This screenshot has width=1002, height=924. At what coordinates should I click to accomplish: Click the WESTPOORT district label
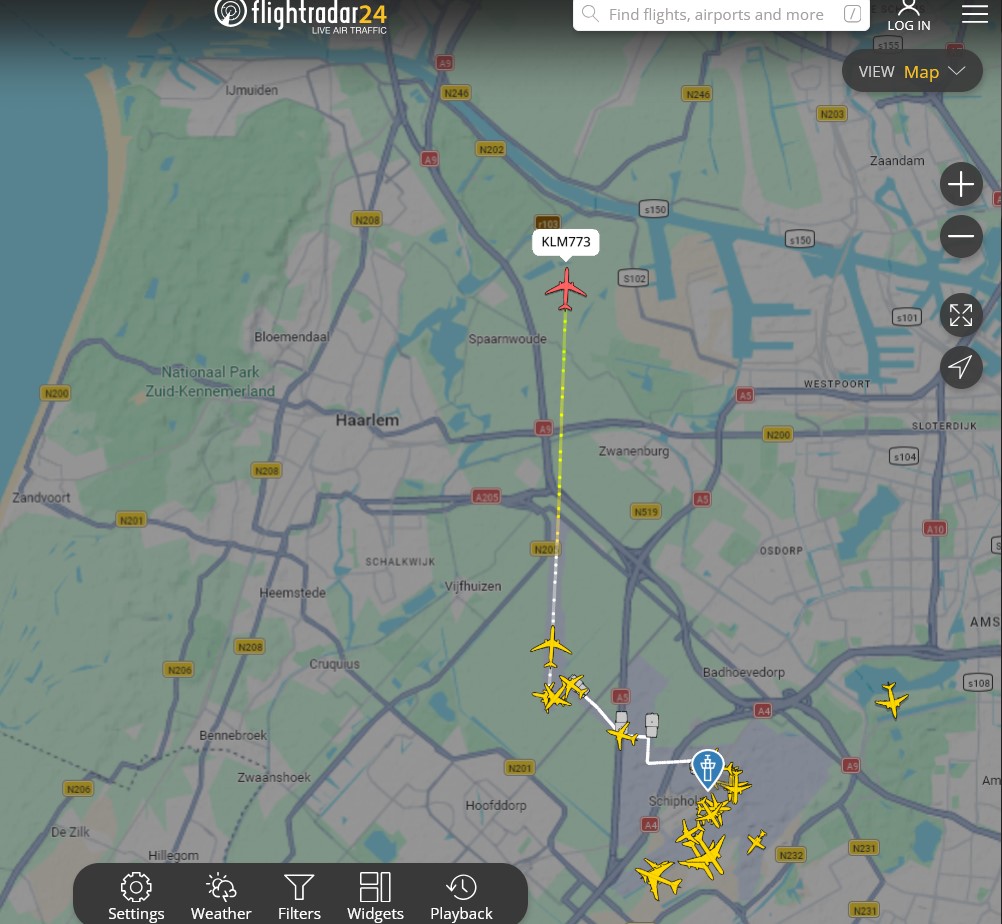pos(837,384)
